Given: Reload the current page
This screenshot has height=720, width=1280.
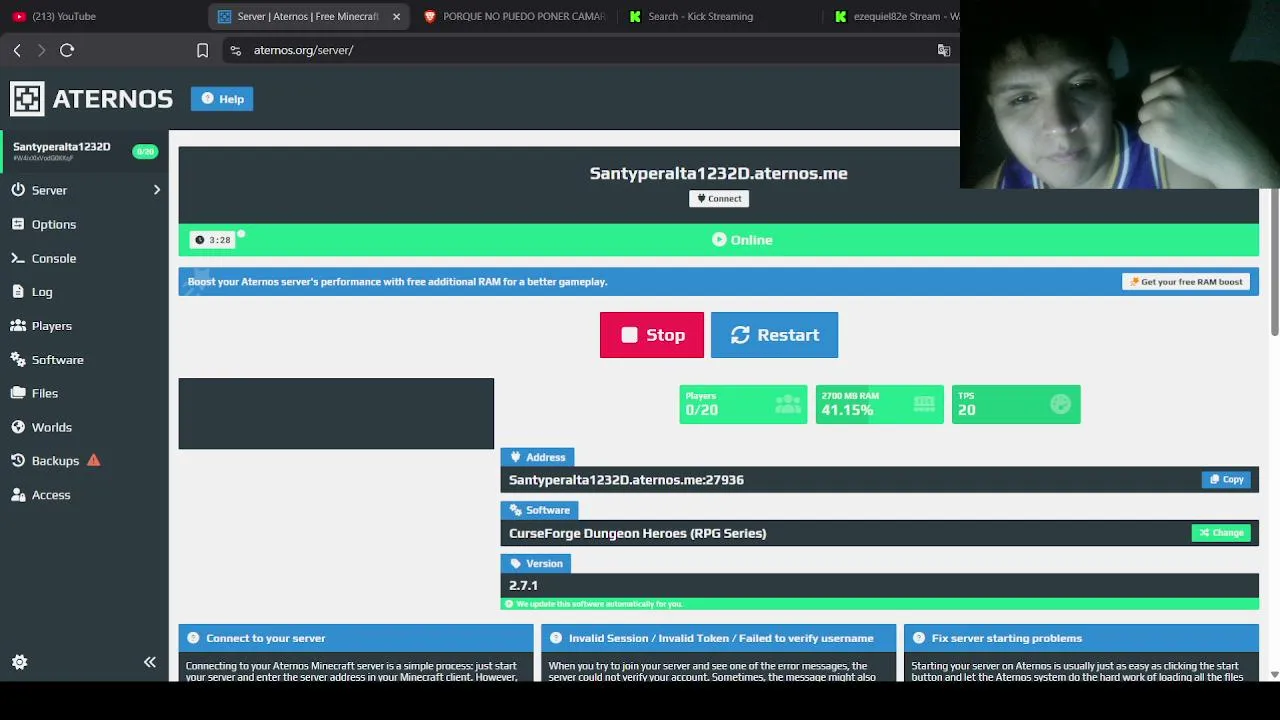Looking at the screenshot, I should click(x=67, y=50).
